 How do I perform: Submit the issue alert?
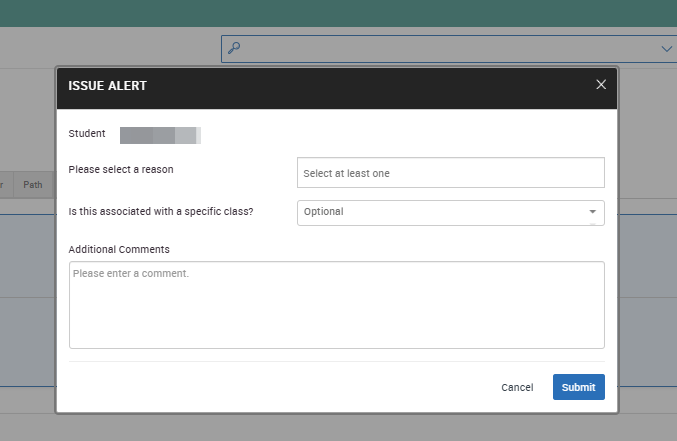tap(579, 387)
